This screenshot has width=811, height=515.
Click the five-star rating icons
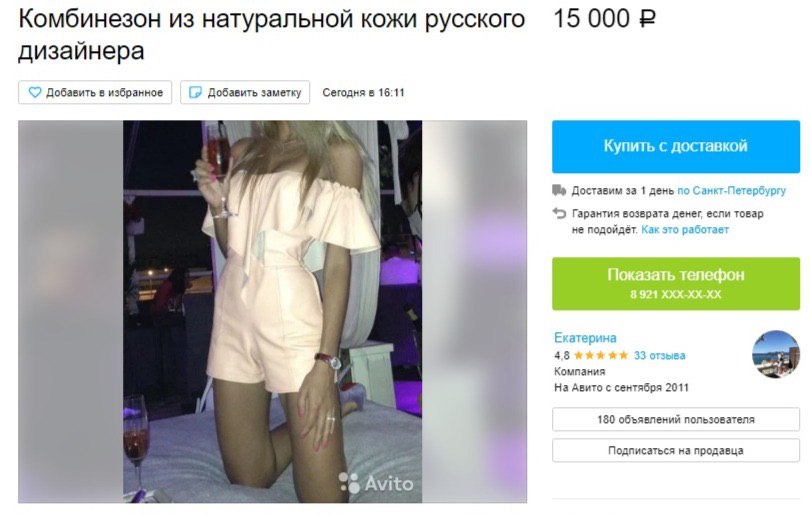coord(600,355)
